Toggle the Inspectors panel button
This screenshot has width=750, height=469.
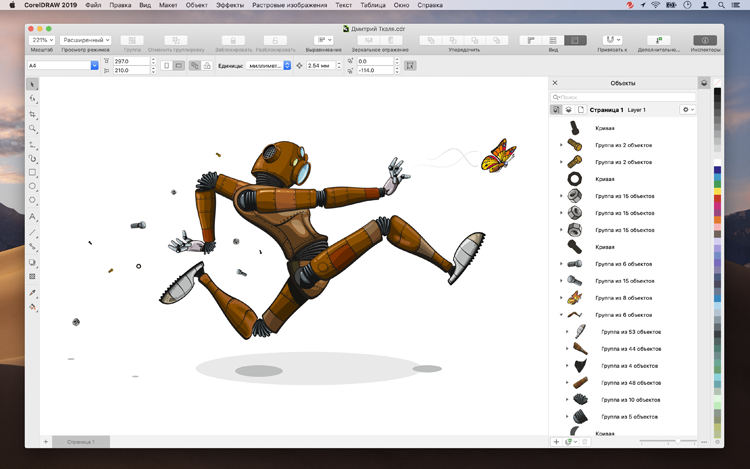click(x=705, y=41)
